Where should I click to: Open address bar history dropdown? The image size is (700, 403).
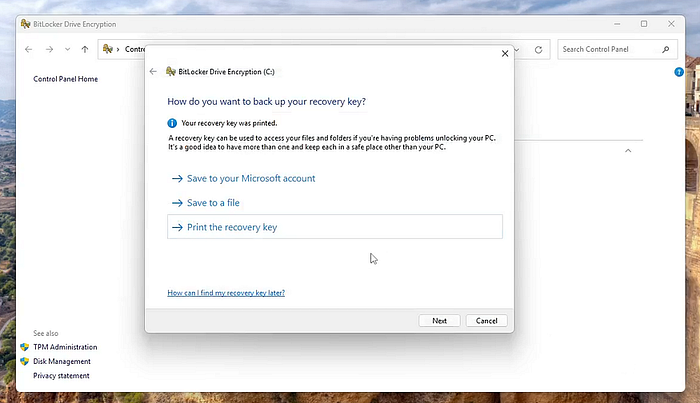click(517, 50)
